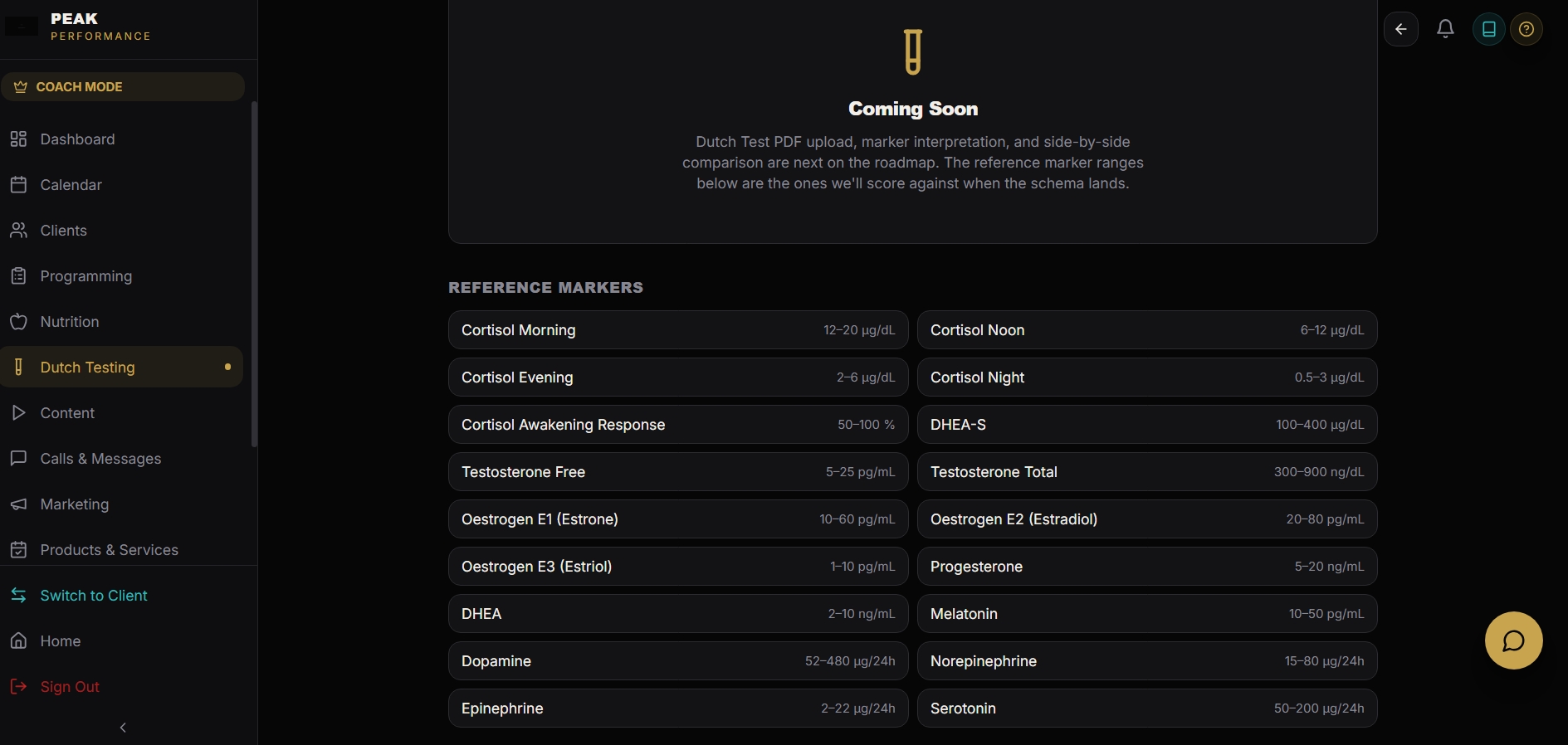Select the Cortisol Morning marker row
Screen dimensions: 1568x745
point(678,329)
